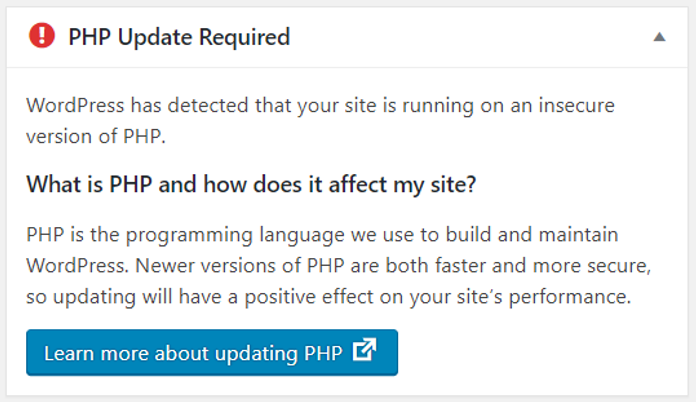Click the word 'insecure' in the notice
Viewport: 696px width, 402px height.
point(577,106)
